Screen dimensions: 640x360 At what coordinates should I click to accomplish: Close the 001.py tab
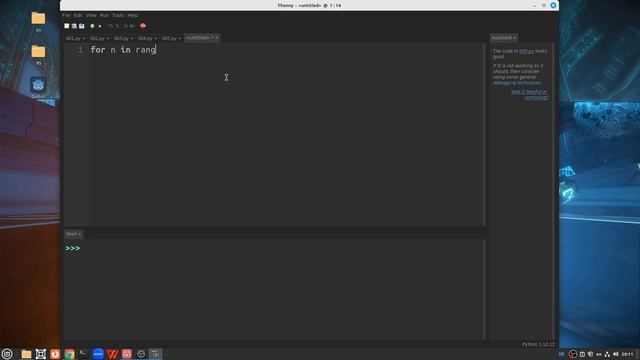[x=84, y=38]
